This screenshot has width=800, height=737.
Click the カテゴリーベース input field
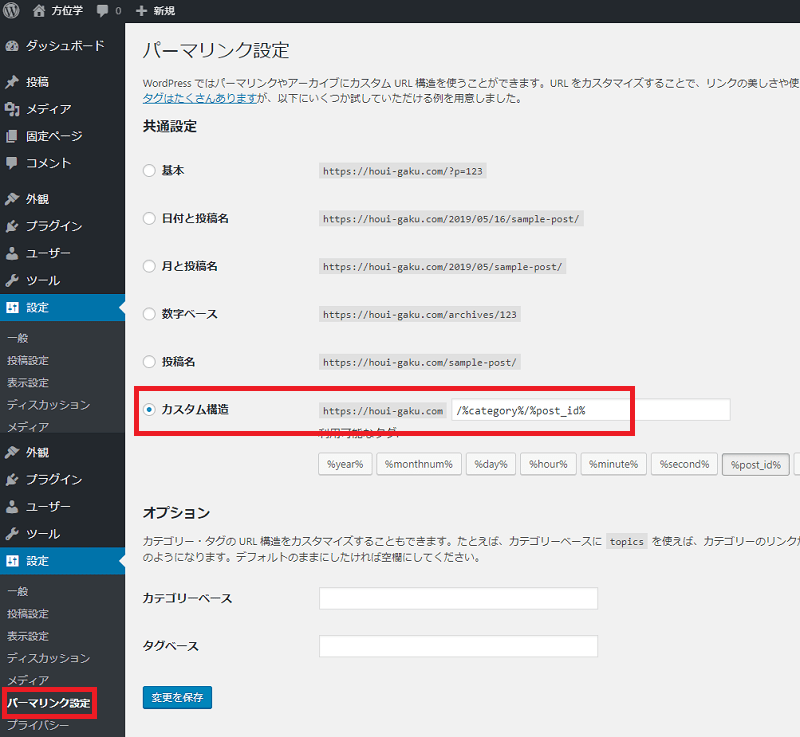click(x=458, y=598)
